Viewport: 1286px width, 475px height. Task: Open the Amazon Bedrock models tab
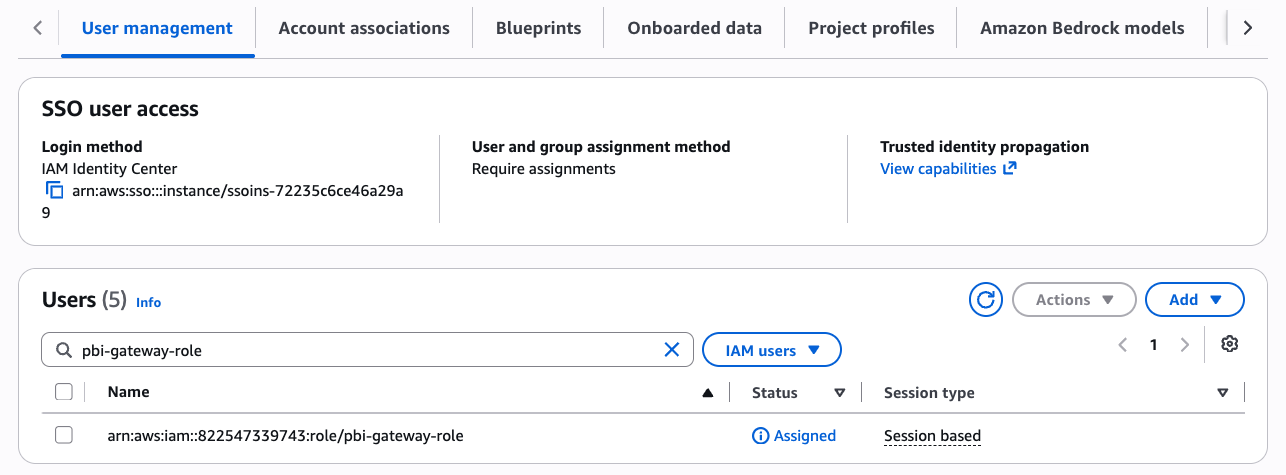(x=1082, y=28)
